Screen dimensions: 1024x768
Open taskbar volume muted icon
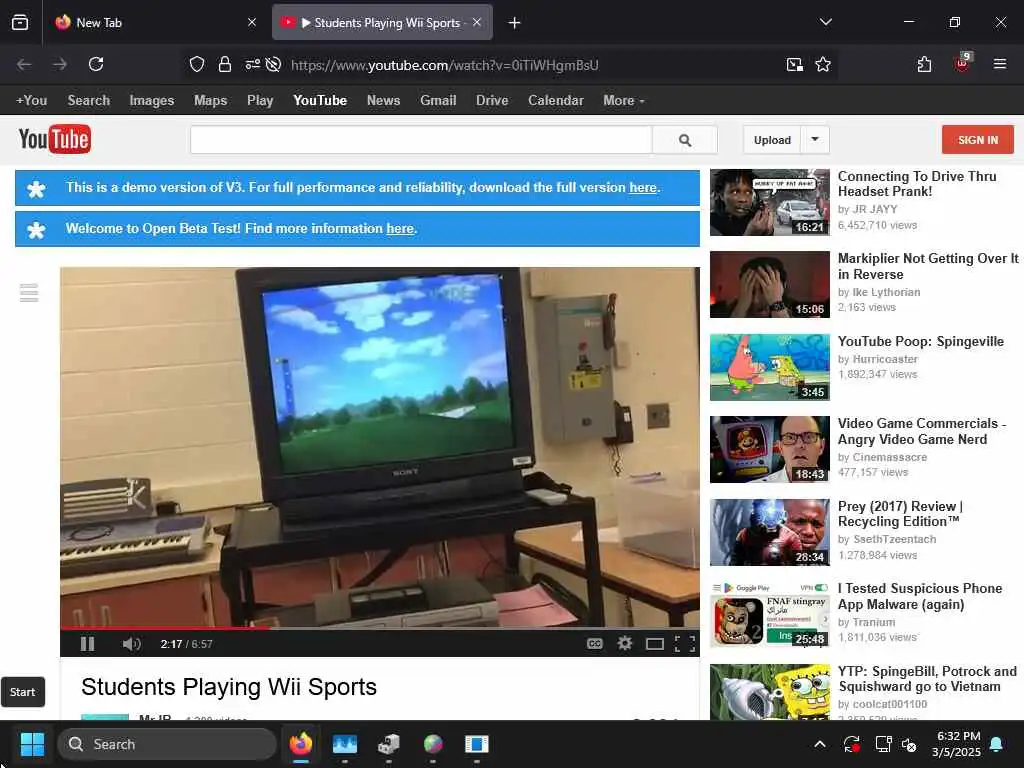909,744
